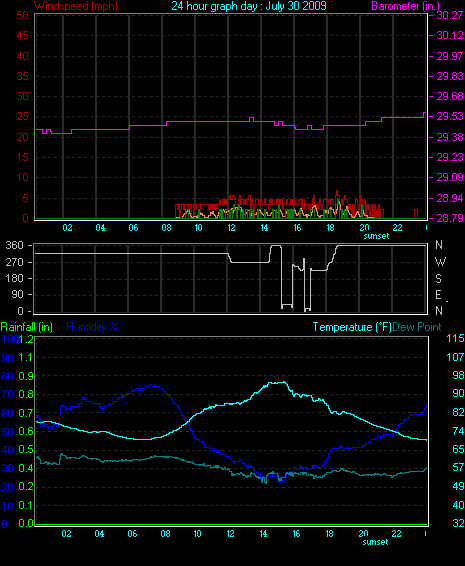This screenshot has height=566, width=465.
Task: Click the "Windspeed (mph)" axis title
Action: [x=76, y=6]
